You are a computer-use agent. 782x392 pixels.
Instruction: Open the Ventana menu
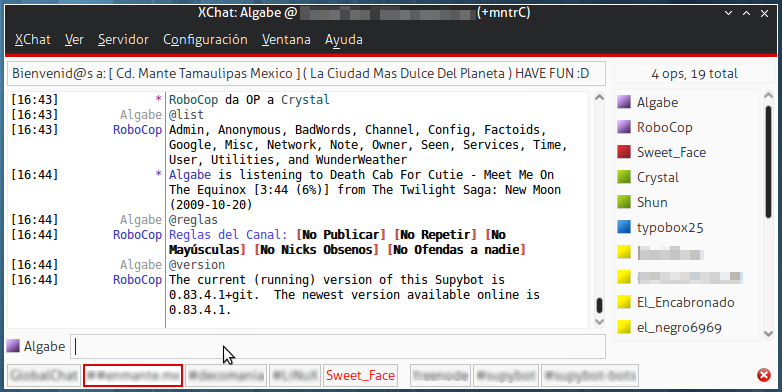coord(286,39)
